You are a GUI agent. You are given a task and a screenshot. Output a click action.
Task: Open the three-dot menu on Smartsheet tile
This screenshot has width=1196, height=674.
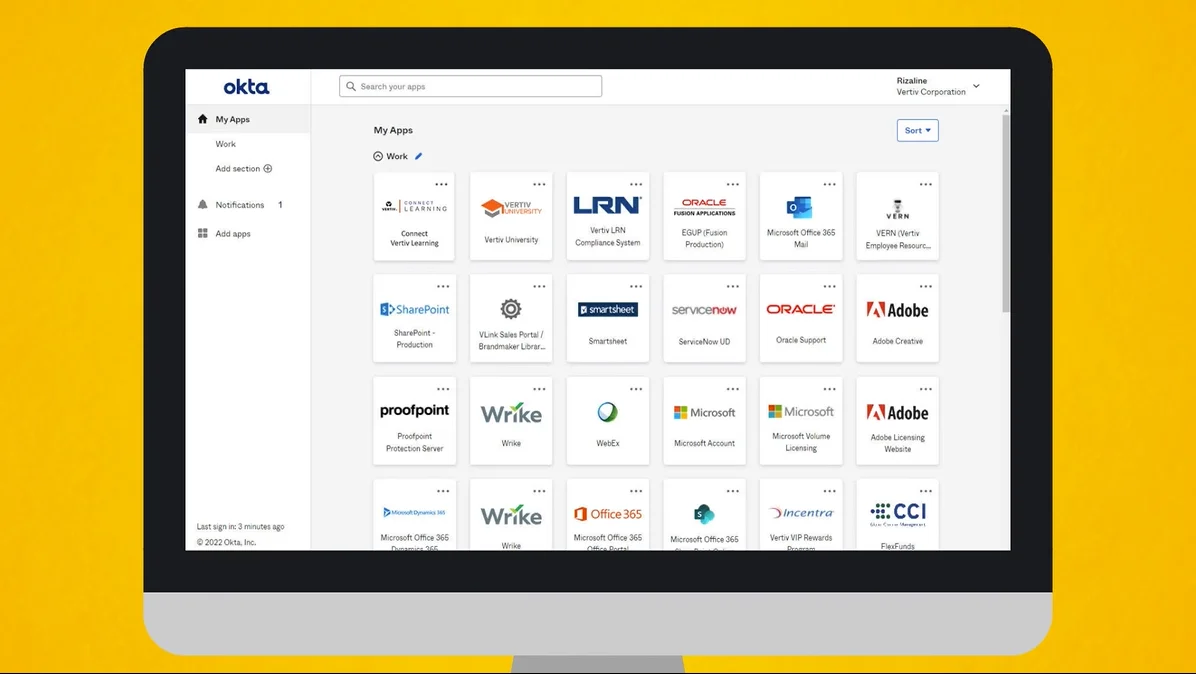(636, 287)
